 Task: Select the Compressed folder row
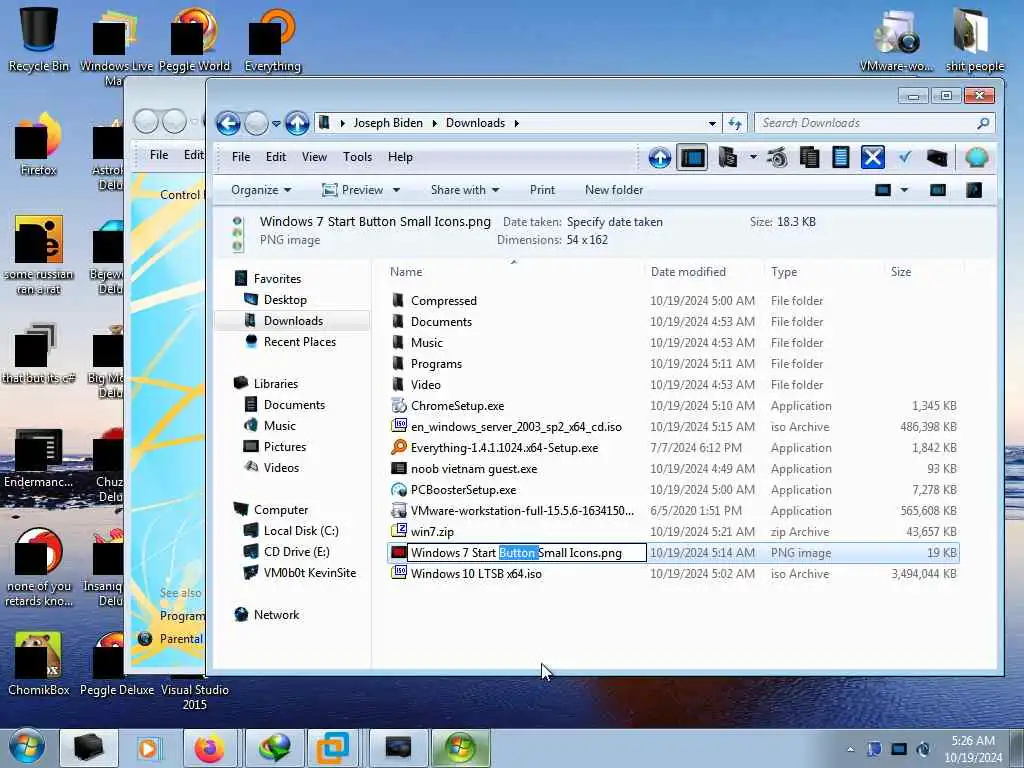coord(673,300)
